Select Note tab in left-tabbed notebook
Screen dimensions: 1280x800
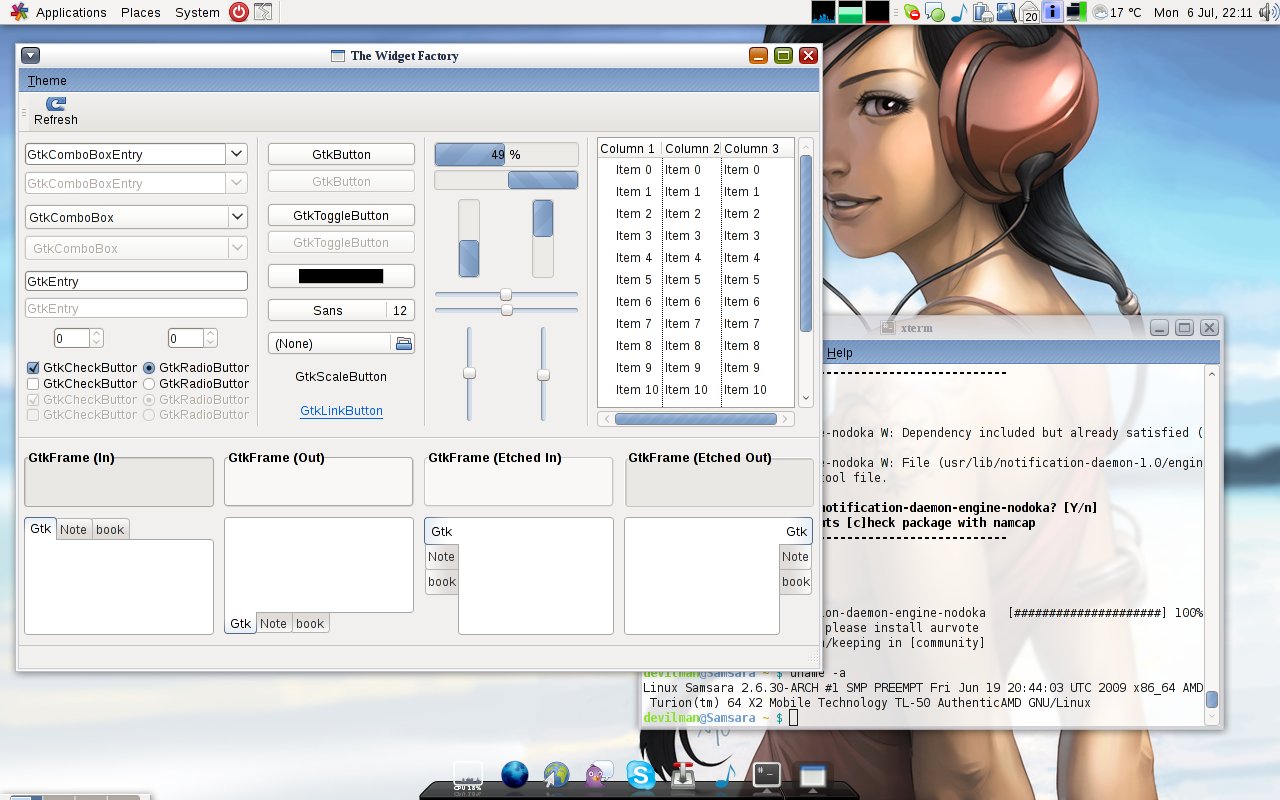point(441,557)
